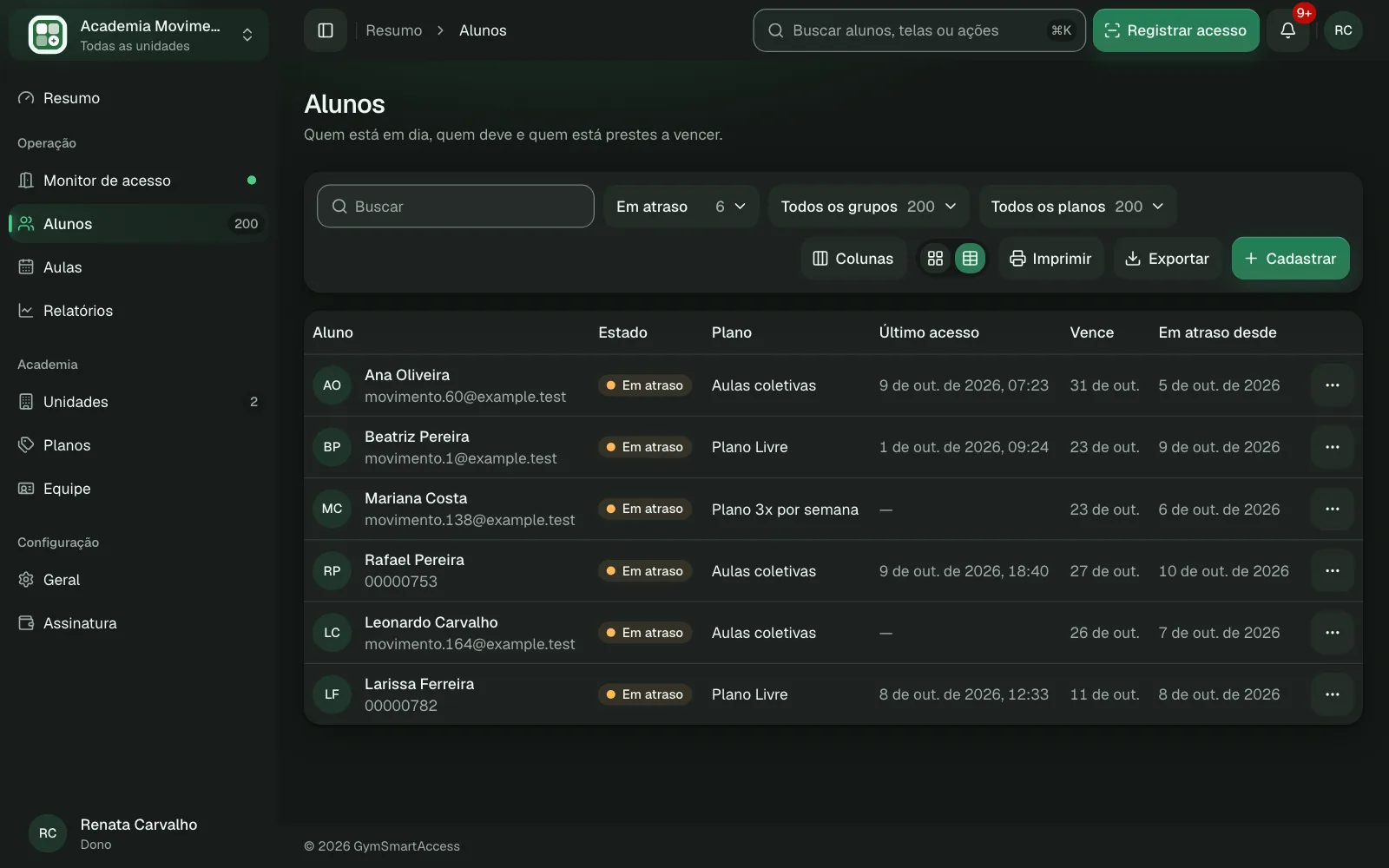Open row actions for Larissa Ferreira
The height and width of the screenshot is (868, 1389).
(x=1333, y=694)
